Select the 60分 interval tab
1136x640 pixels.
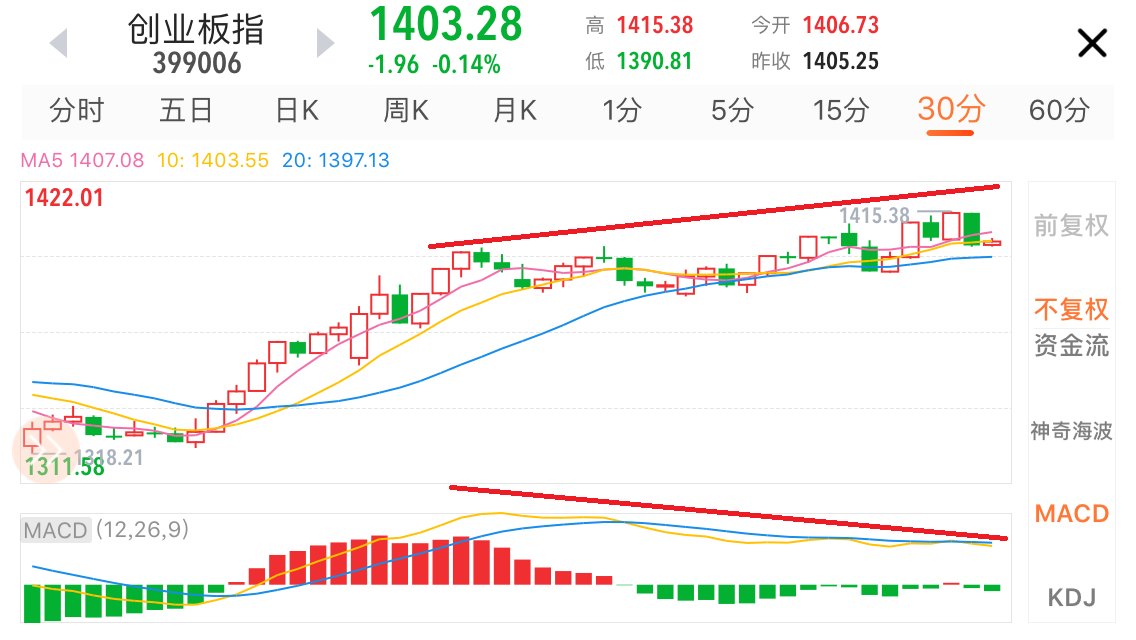[x=1059, y=111]
